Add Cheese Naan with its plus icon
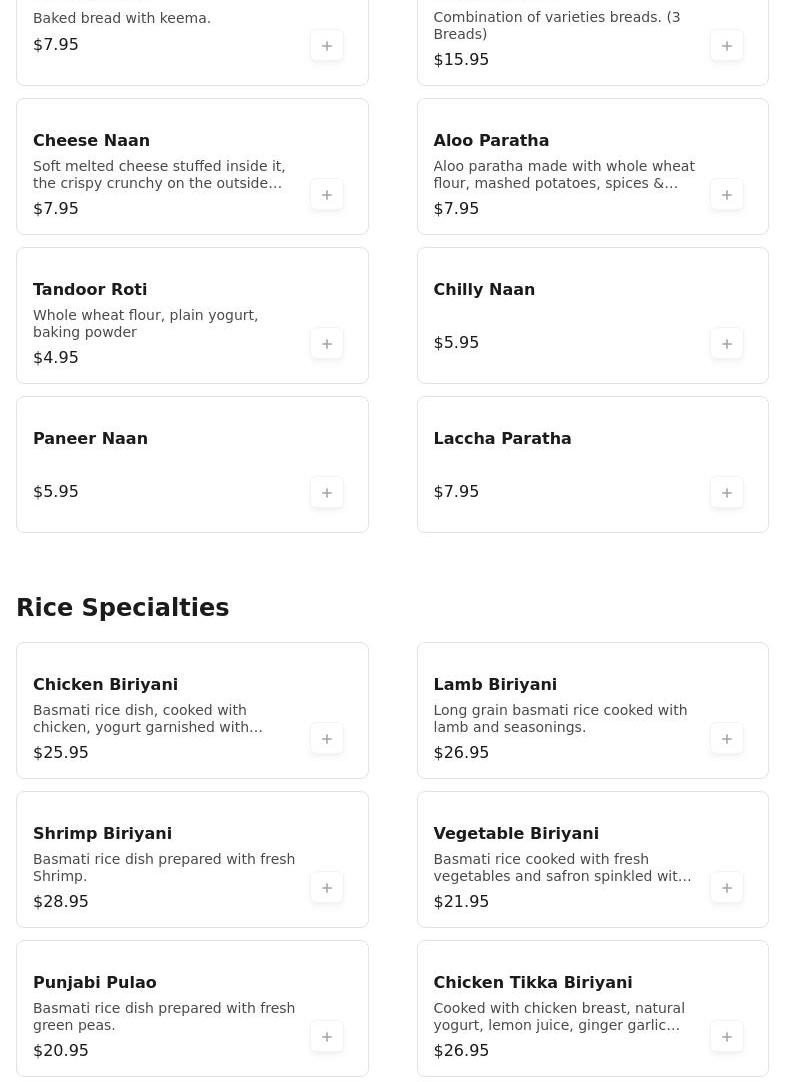 pyautogui.click(x=327, y=195)
